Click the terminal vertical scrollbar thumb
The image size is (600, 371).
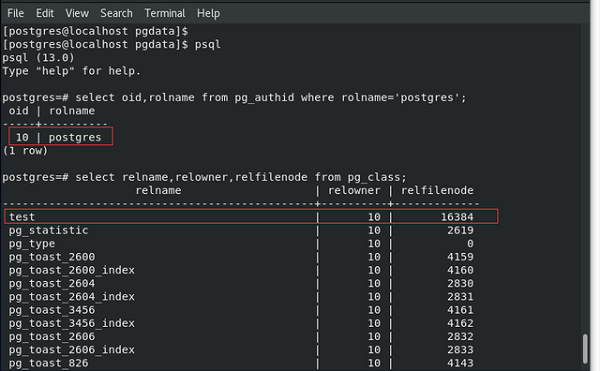[585, 349]
